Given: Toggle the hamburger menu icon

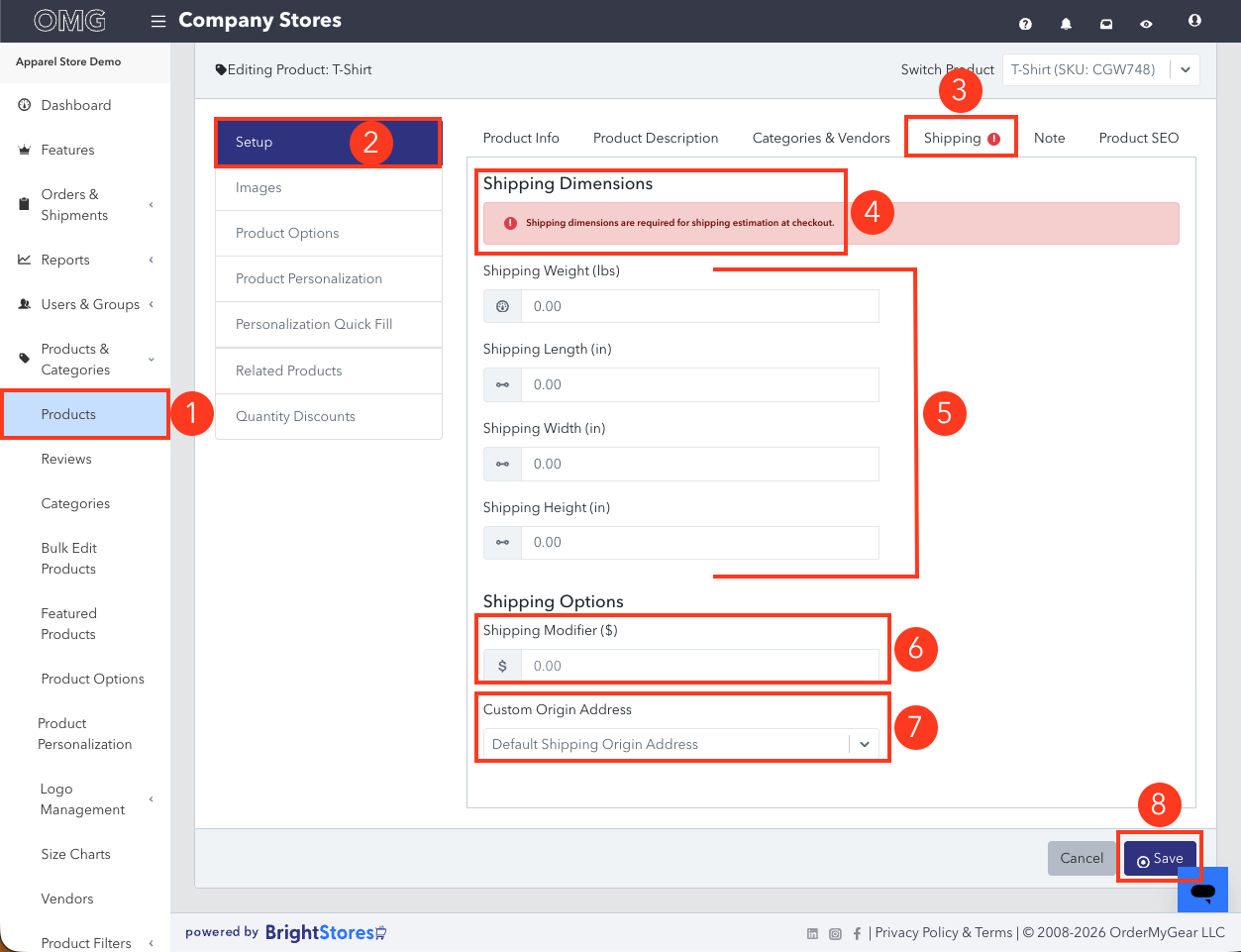Looking at the screenshot, I should point(158,21).
